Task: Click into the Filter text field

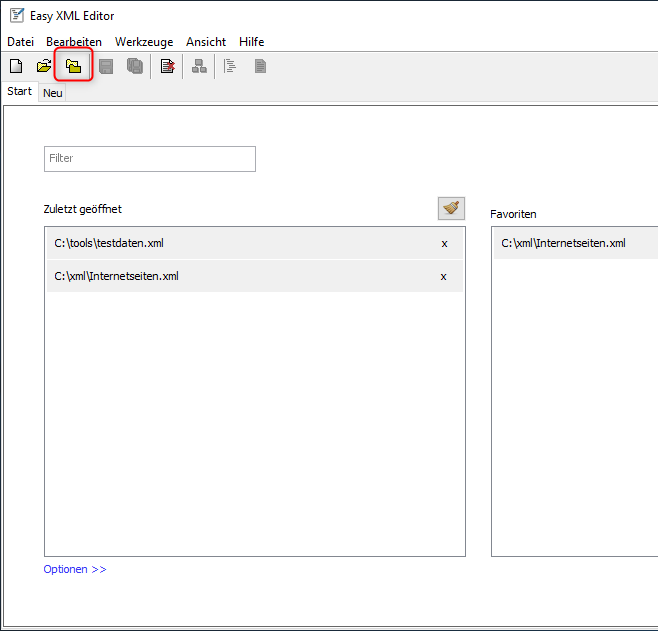Action: (150, 158)
